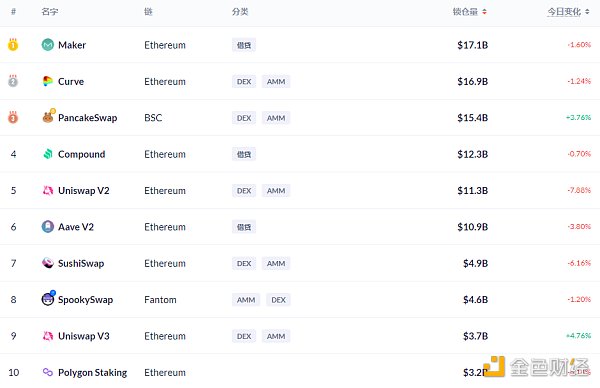Image resolution: width=600 pixels, height=388 pixels.
Task: Select the lending tag in Maker row
Action: (244, 45)
